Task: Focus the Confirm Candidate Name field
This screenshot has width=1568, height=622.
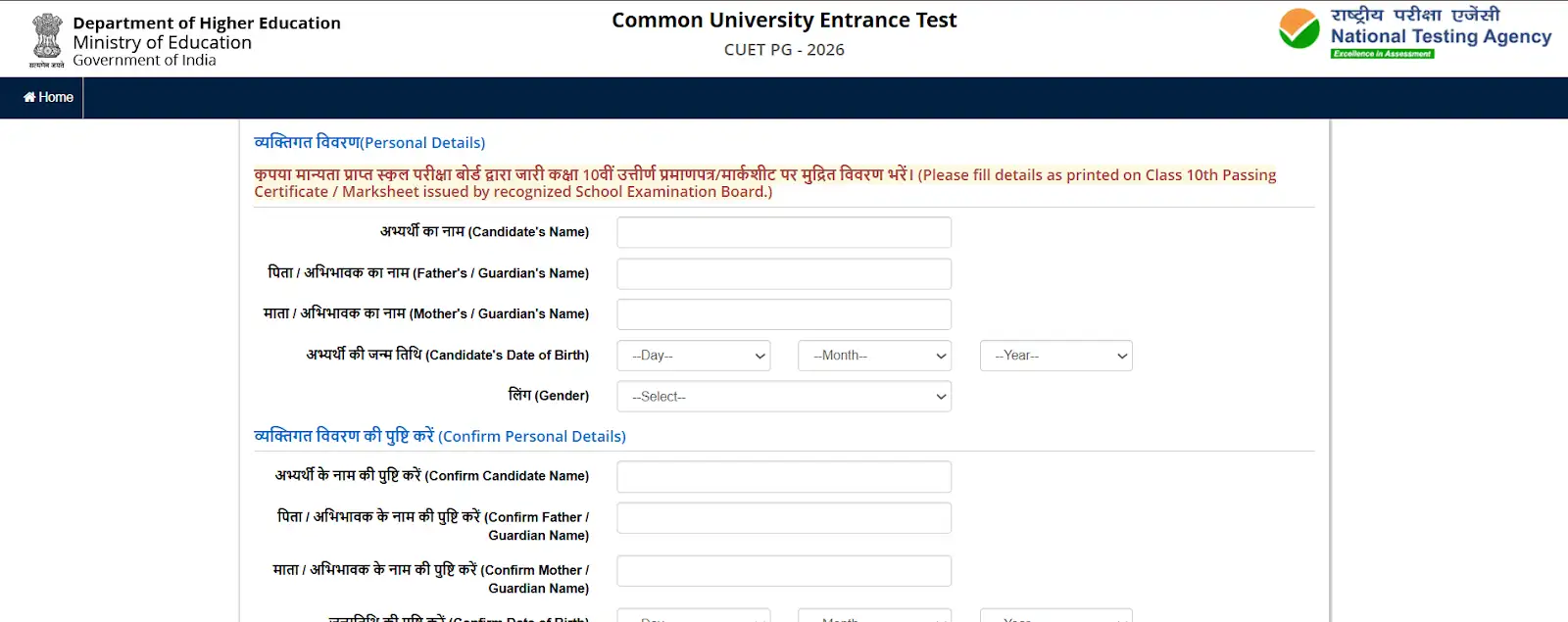Action: click(784, 477)
